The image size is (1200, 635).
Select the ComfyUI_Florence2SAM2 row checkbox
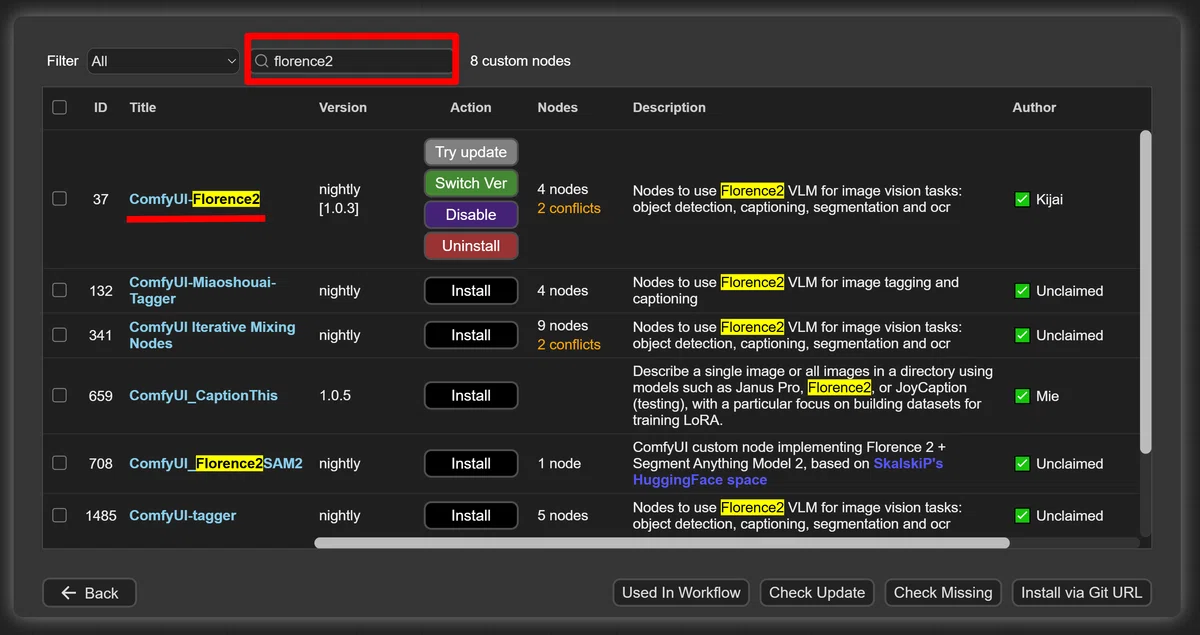[60, 463]
